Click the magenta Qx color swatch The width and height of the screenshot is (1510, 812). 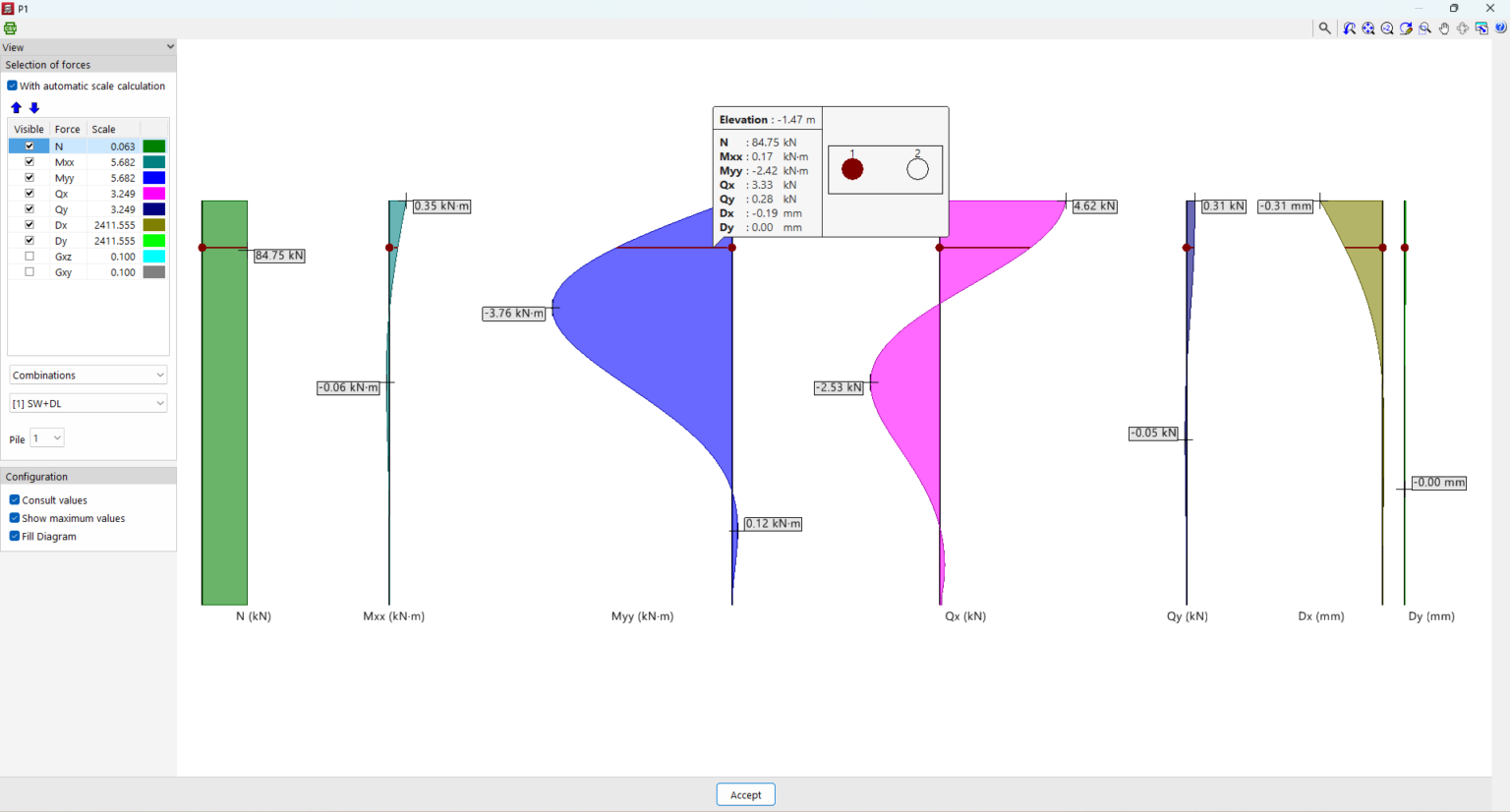click(154, 194)
